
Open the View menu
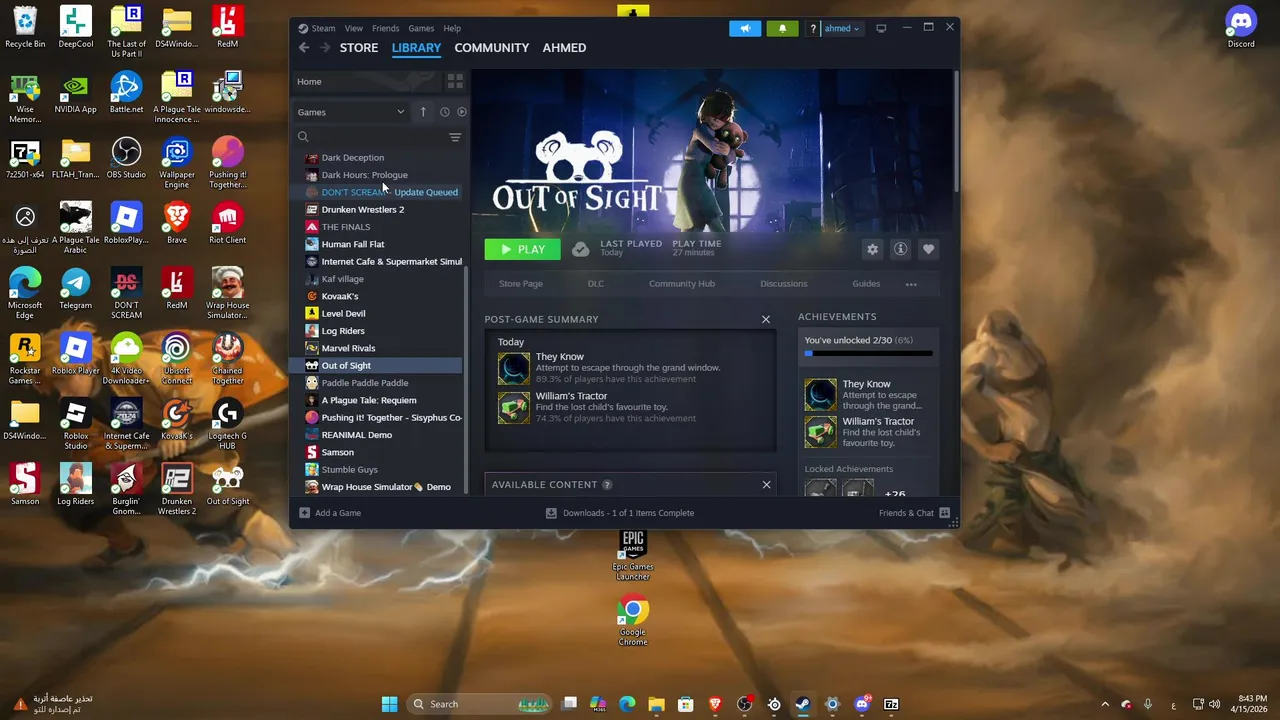354,28
